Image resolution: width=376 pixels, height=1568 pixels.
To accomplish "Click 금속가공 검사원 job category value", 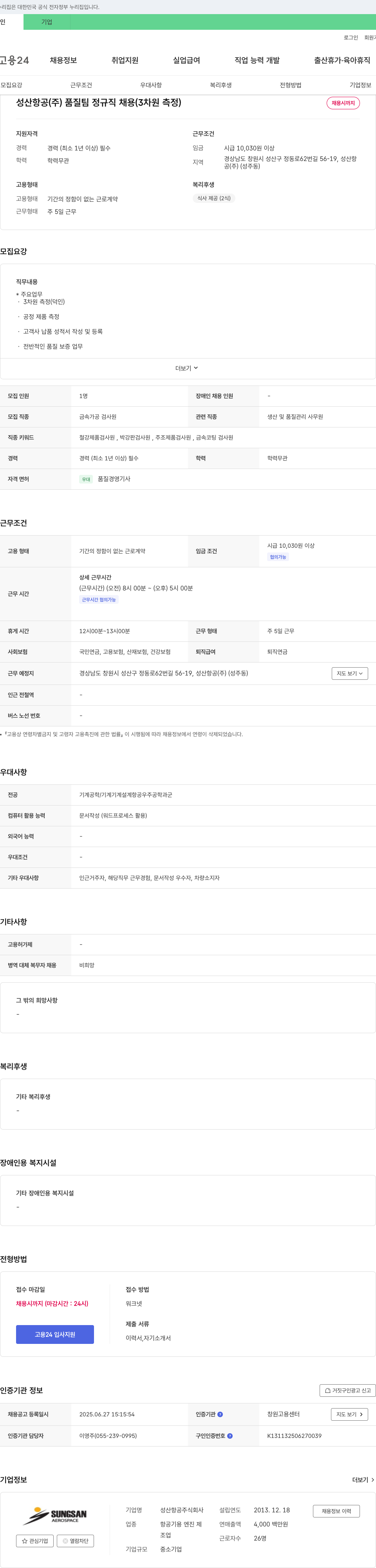I will pos(98,417).
